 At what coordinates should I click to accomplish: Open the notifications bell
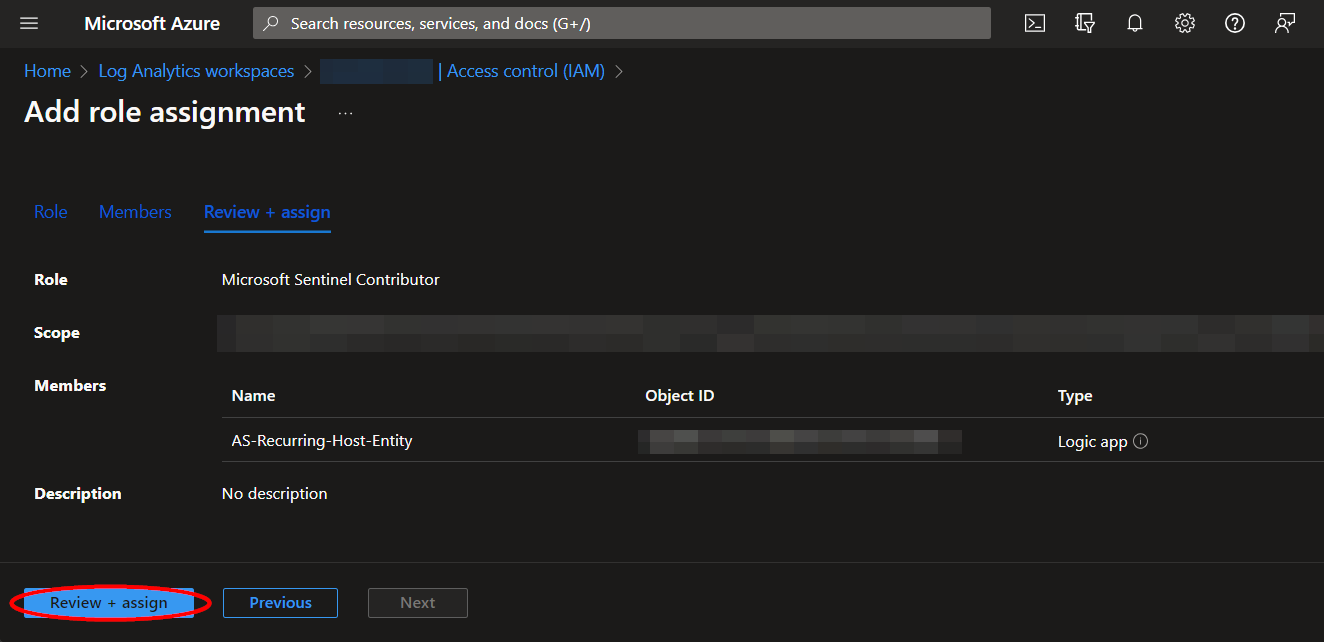click(1135, 23)
